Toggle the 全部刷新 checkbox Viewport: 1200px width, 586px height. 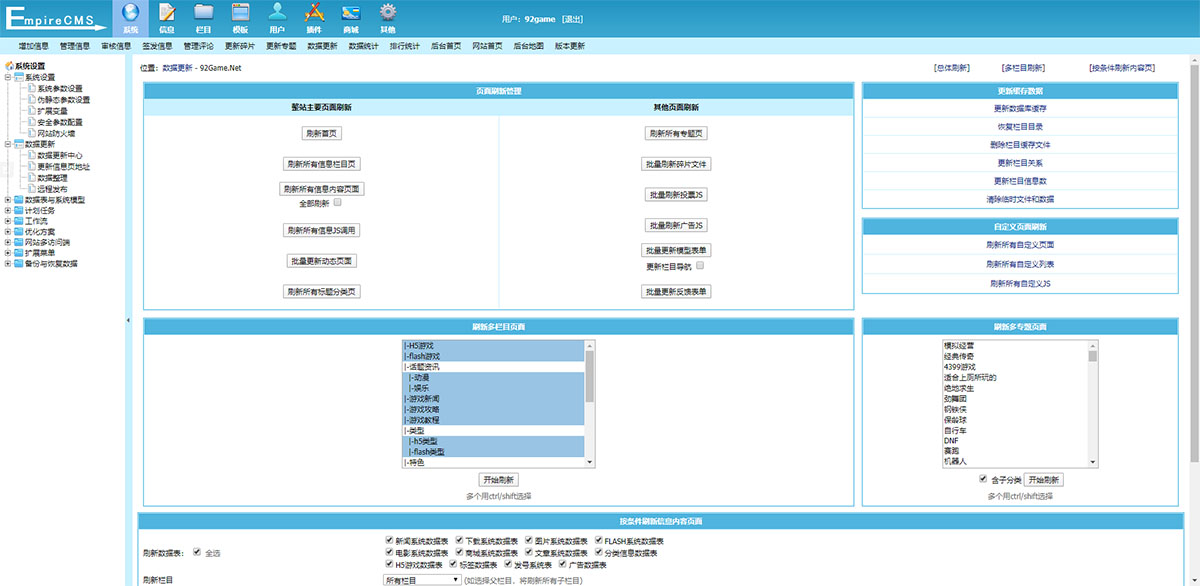pos(338,202)
